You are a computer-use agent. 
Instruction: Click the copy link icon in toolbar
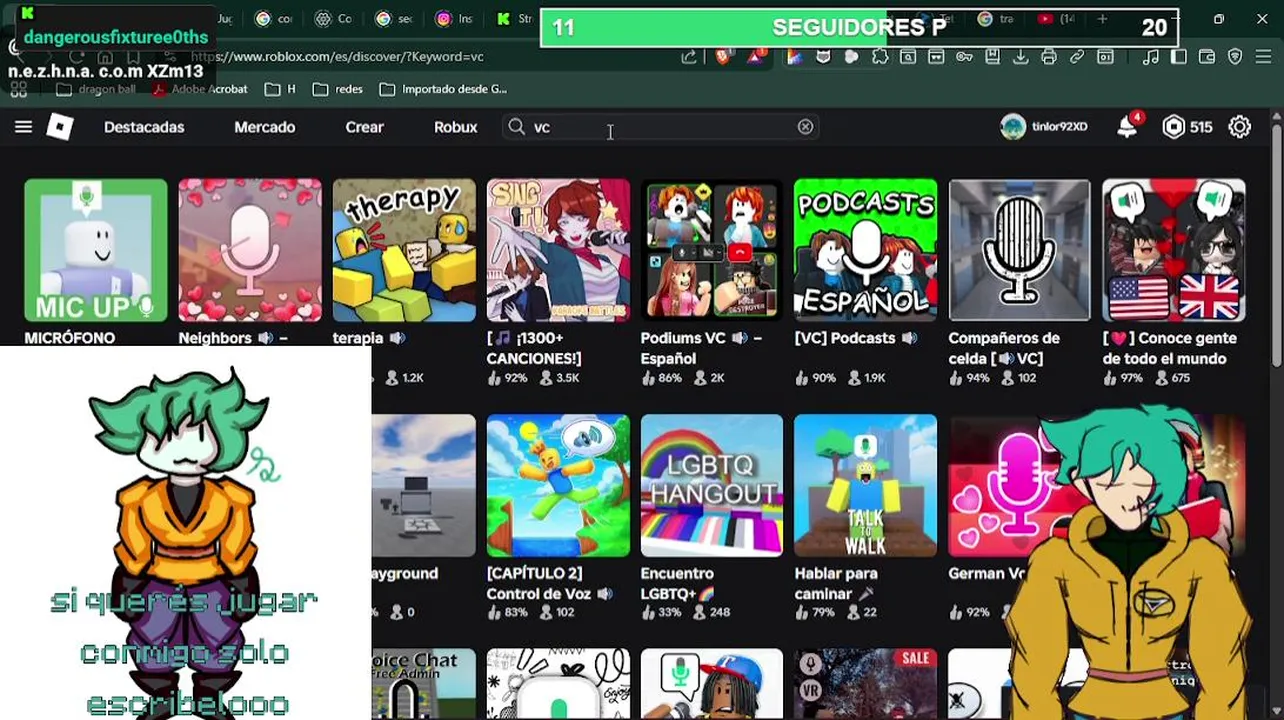point(1076,57)
